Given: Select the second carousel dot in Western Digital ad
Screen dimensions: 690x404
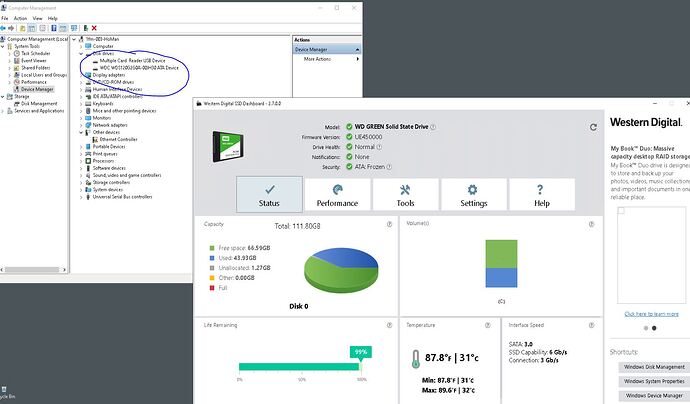Looking at the screenshot, I should (x=654, y=328).
